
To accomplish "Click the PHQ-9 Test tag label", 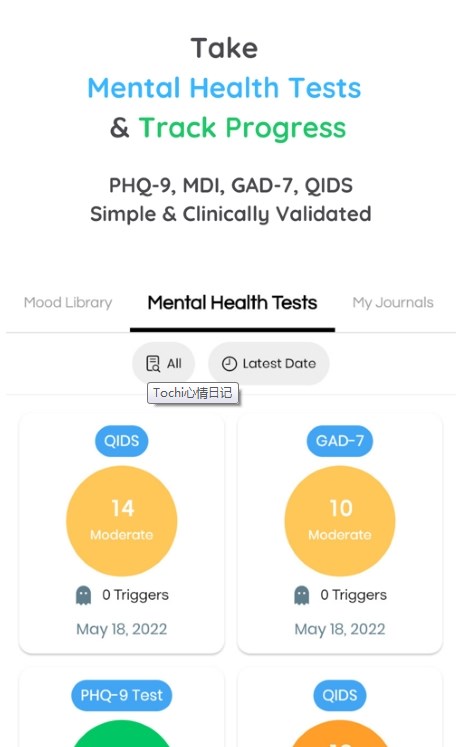I will tap(122, 695).
